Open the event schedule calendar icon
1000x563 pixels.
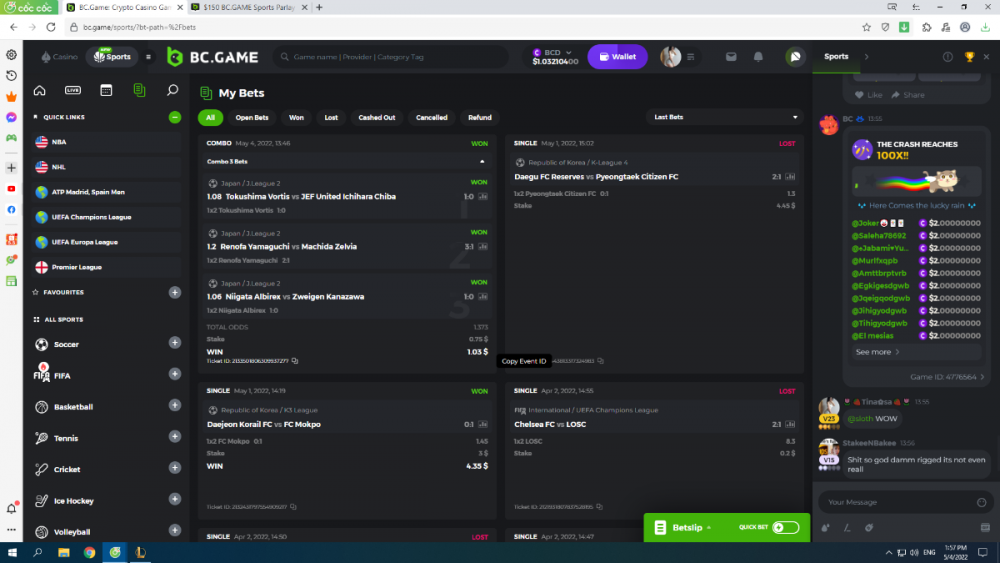pos(106,90)
